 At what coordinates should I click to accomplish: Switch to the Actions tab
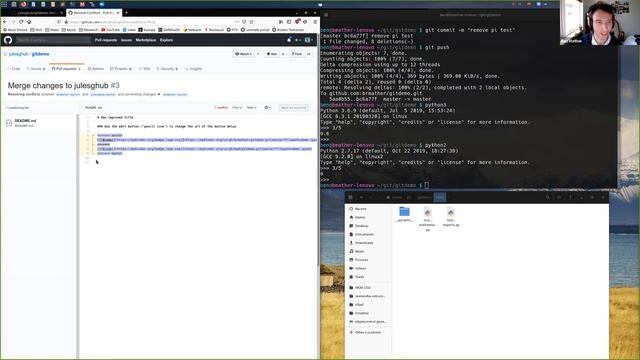[96, 69]
